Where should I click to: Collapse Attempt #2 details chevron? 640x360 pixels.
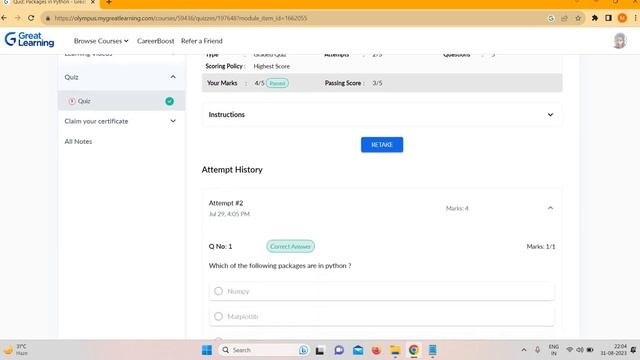click(x=550, y=208)
